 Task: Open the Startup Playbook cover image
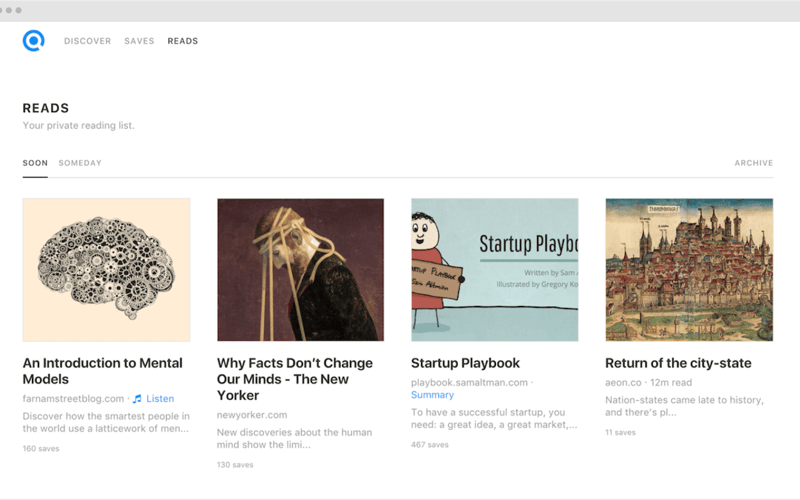[x=495, y=269]
